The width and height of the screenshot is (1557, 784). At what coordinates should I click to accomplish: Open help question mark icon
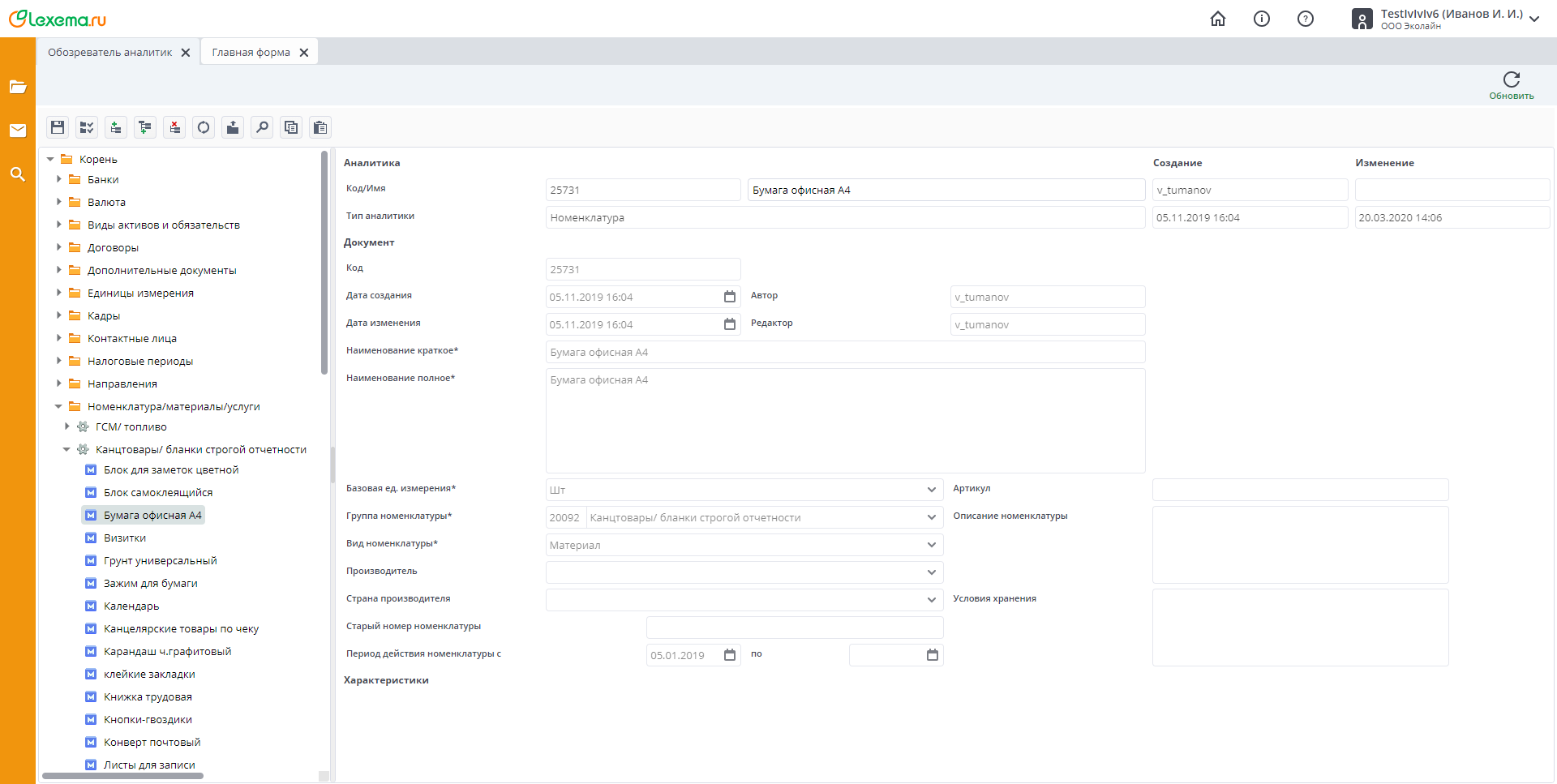1306,19
